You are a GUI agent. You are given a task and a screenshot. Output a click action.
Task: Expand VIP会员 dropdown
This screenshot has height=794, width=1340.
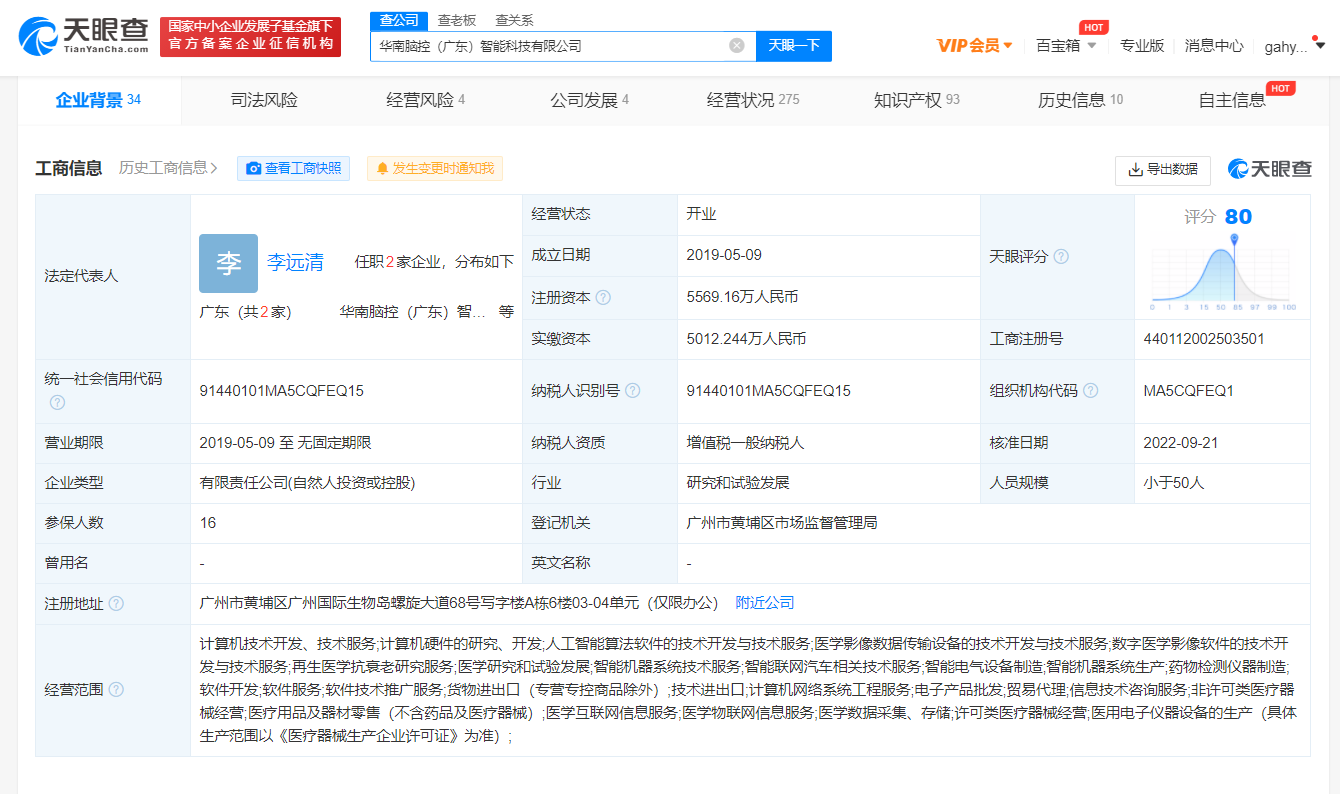(975, 45)
